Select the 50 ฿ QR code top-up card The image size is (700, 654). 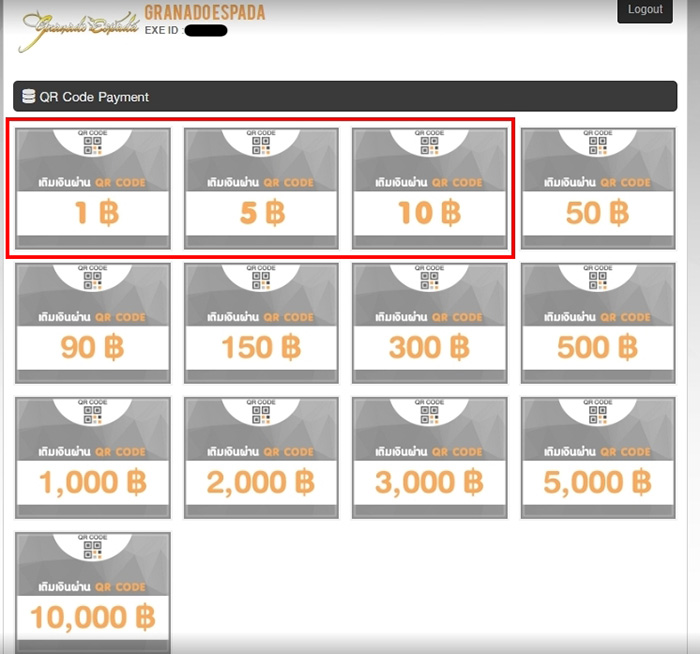[x=598, y=188]
